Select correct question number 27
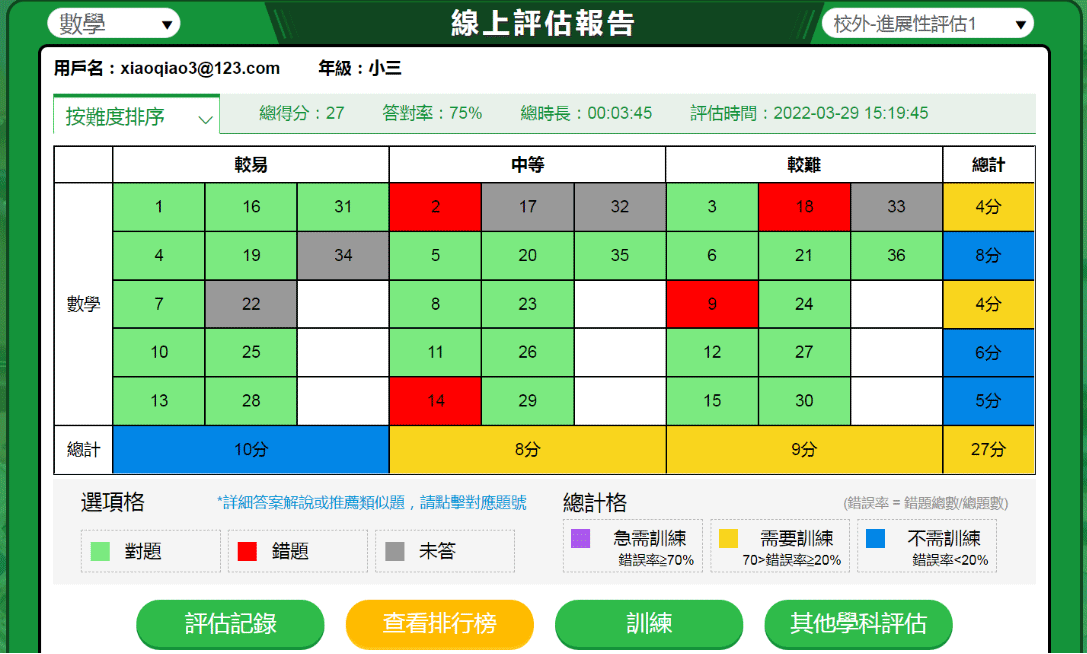 804,352
